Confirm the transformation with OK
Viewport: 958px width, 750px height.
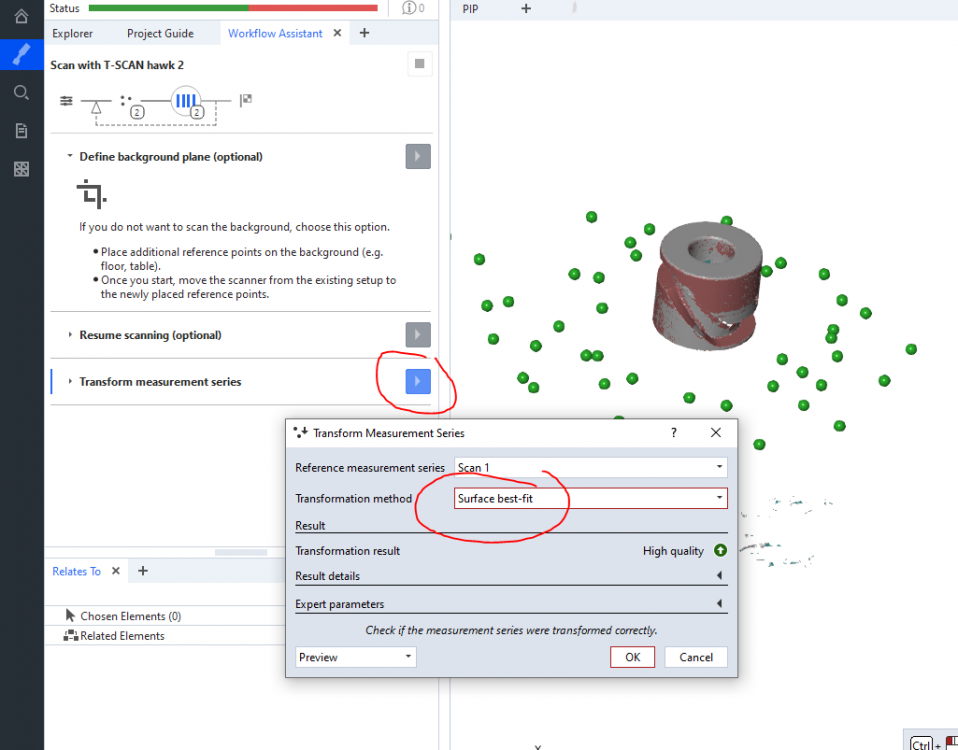(632, 657)
